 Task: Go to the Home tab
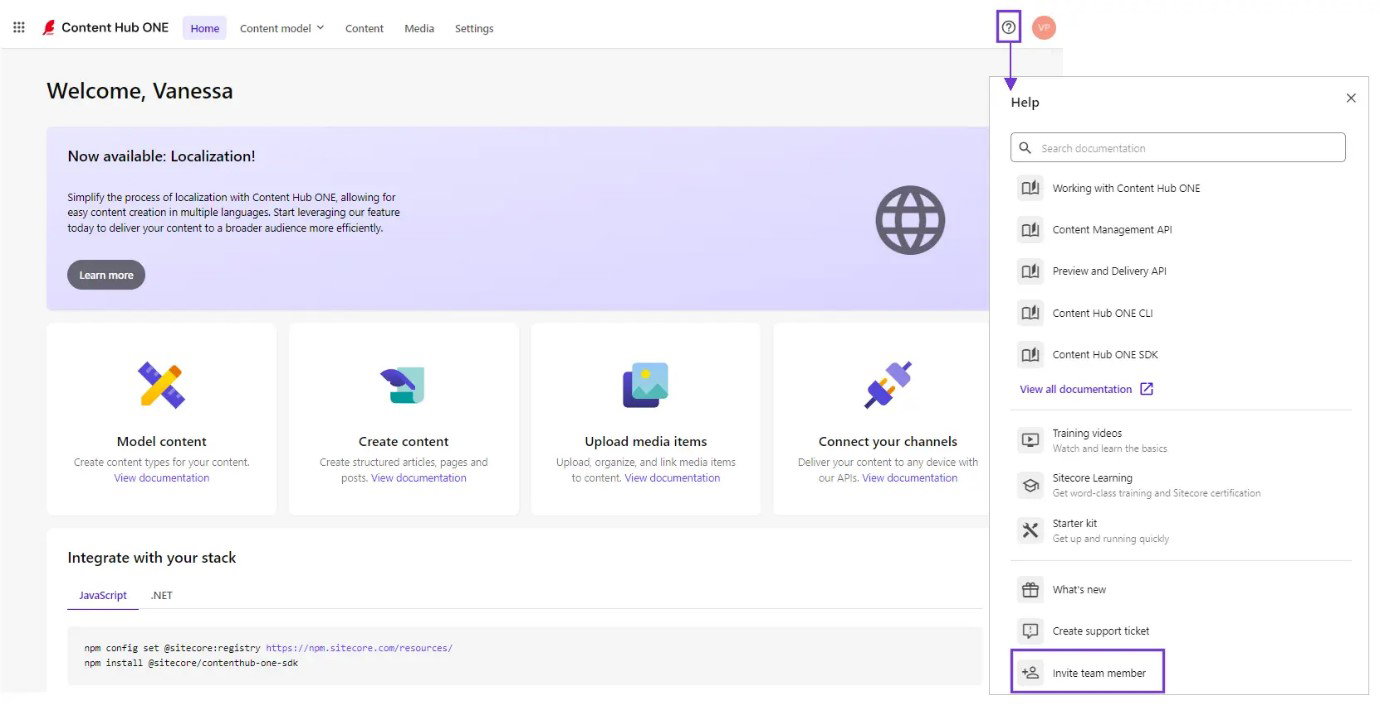pyautogui.click(x=205, y=28)
